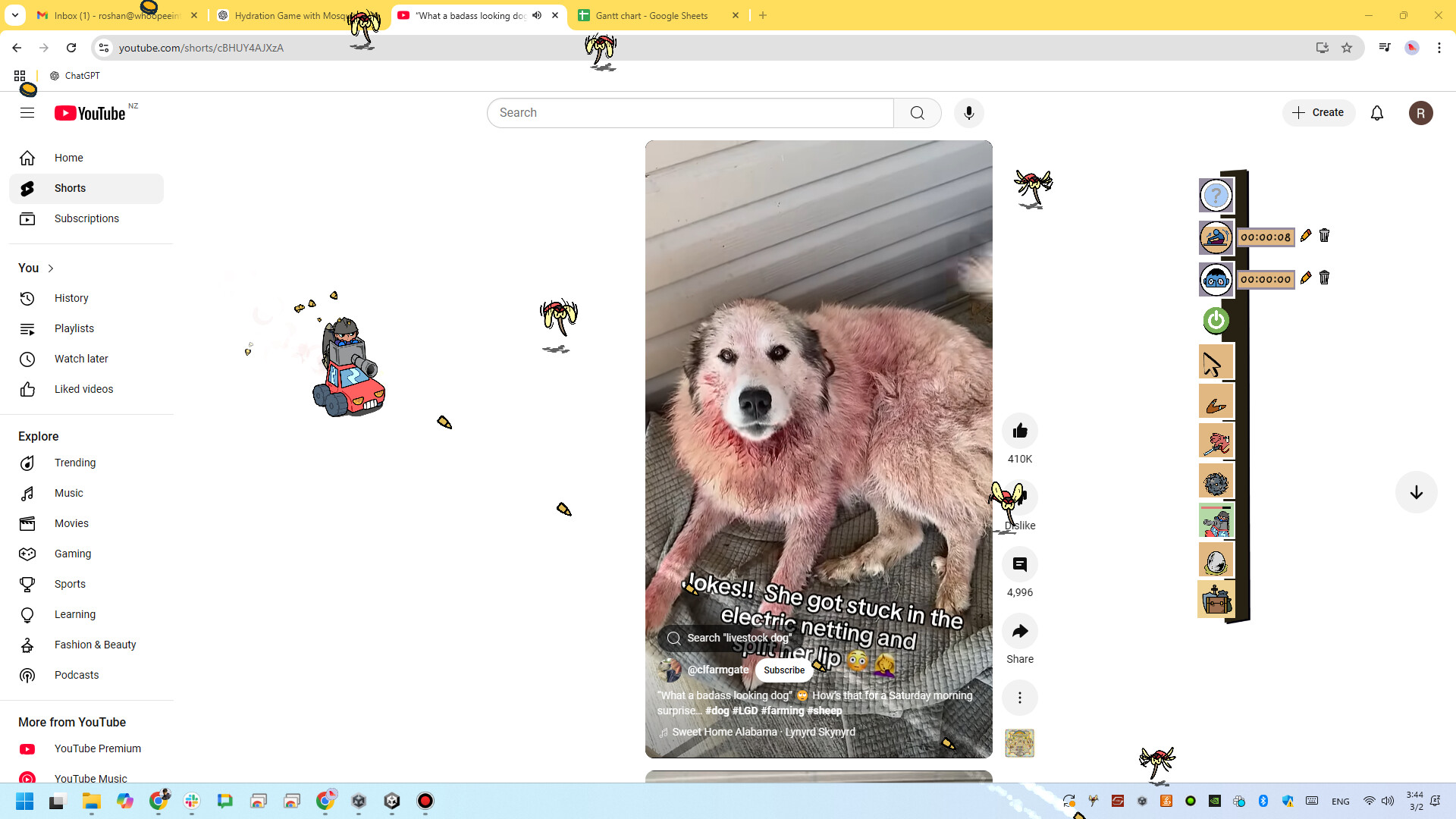Open Share options for the short
The height and width of the screenshot is (819, 1456).
(x=1019, y=631)
